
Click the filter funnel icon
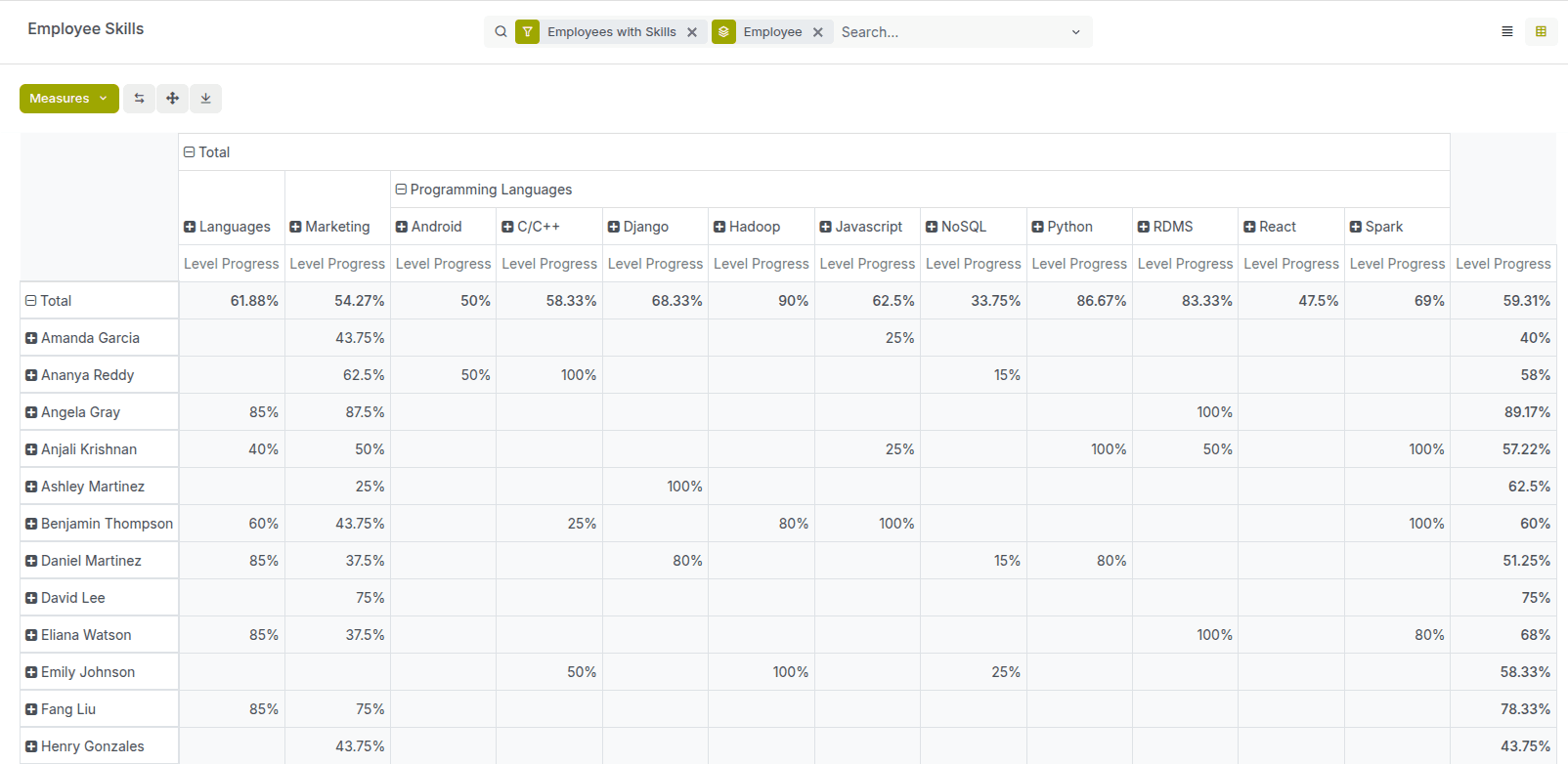tap(528, 32)
